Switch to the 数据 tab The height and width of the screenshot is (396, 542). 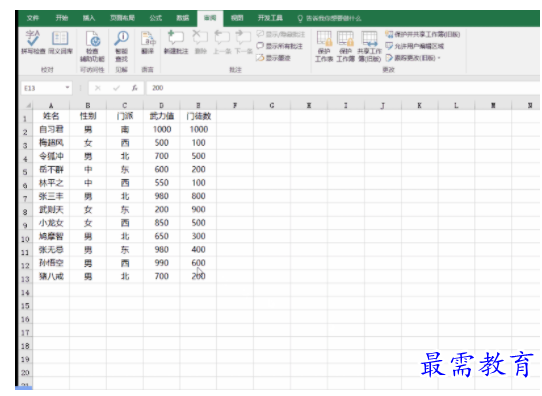(x=183, y=18)
